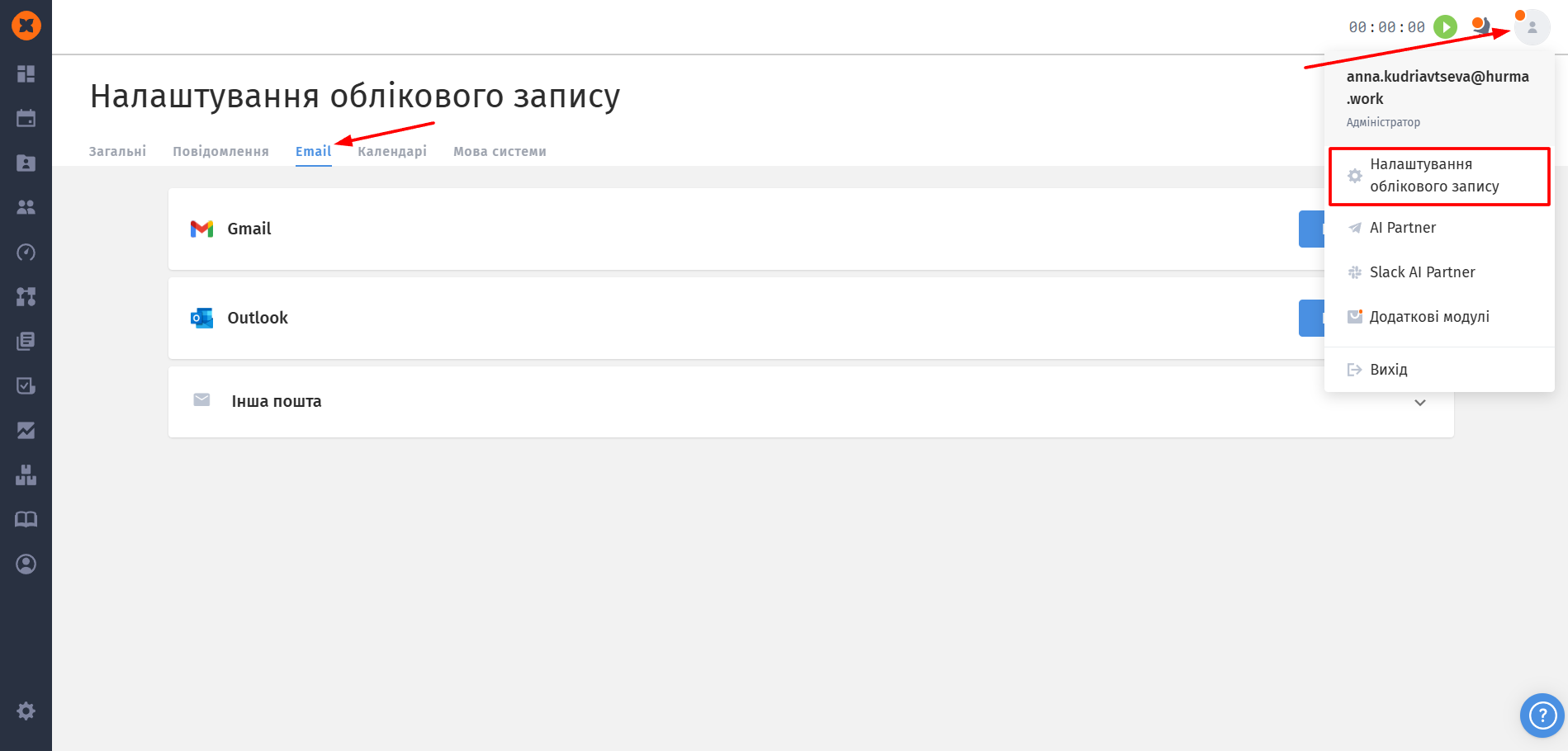The image size is (1568, 751).
Task: Open the analytics chart icon in sidebar
Action: [26, 430]
